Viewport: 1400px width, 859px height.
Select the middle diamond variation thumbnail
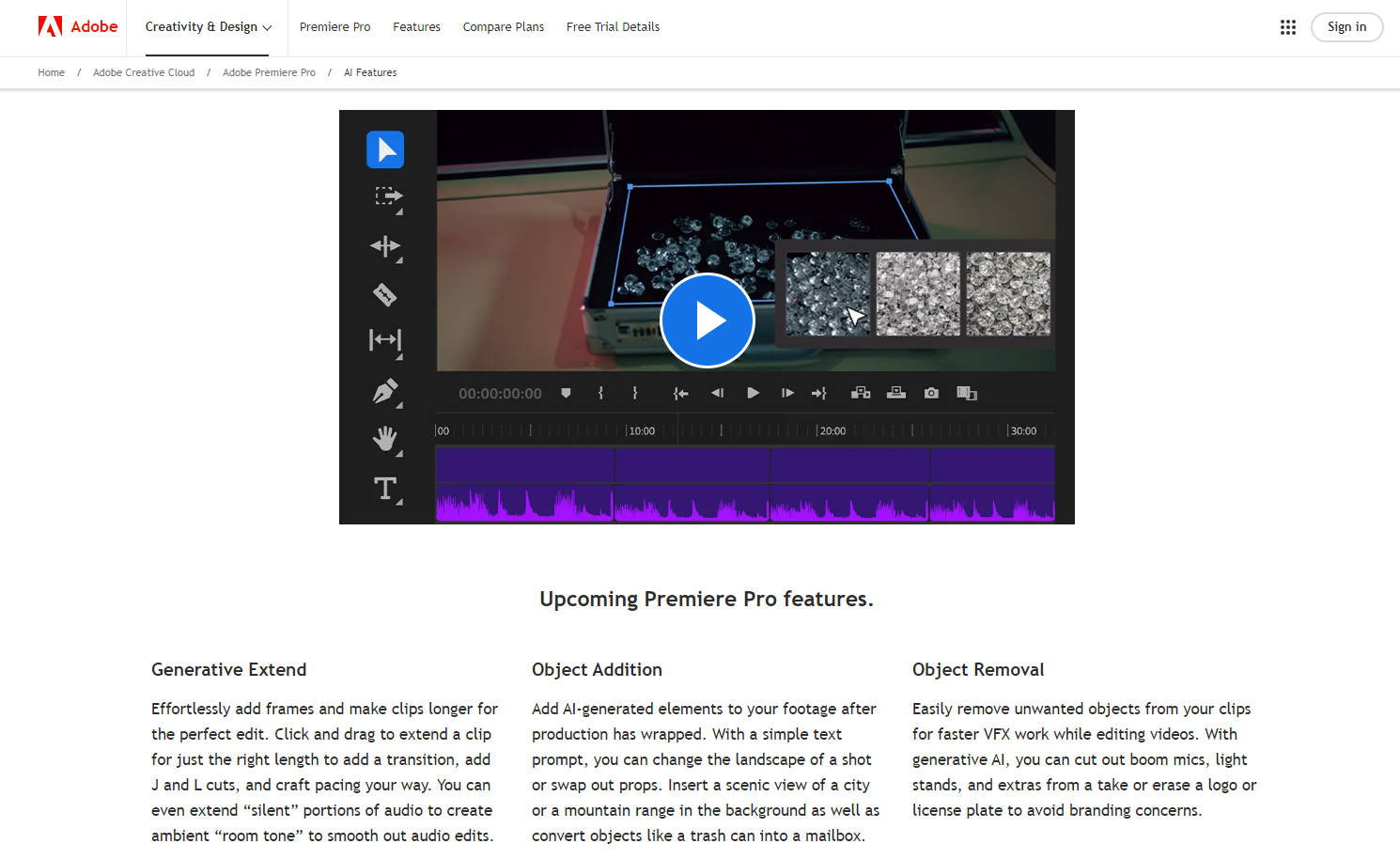(x=918, y=293)
